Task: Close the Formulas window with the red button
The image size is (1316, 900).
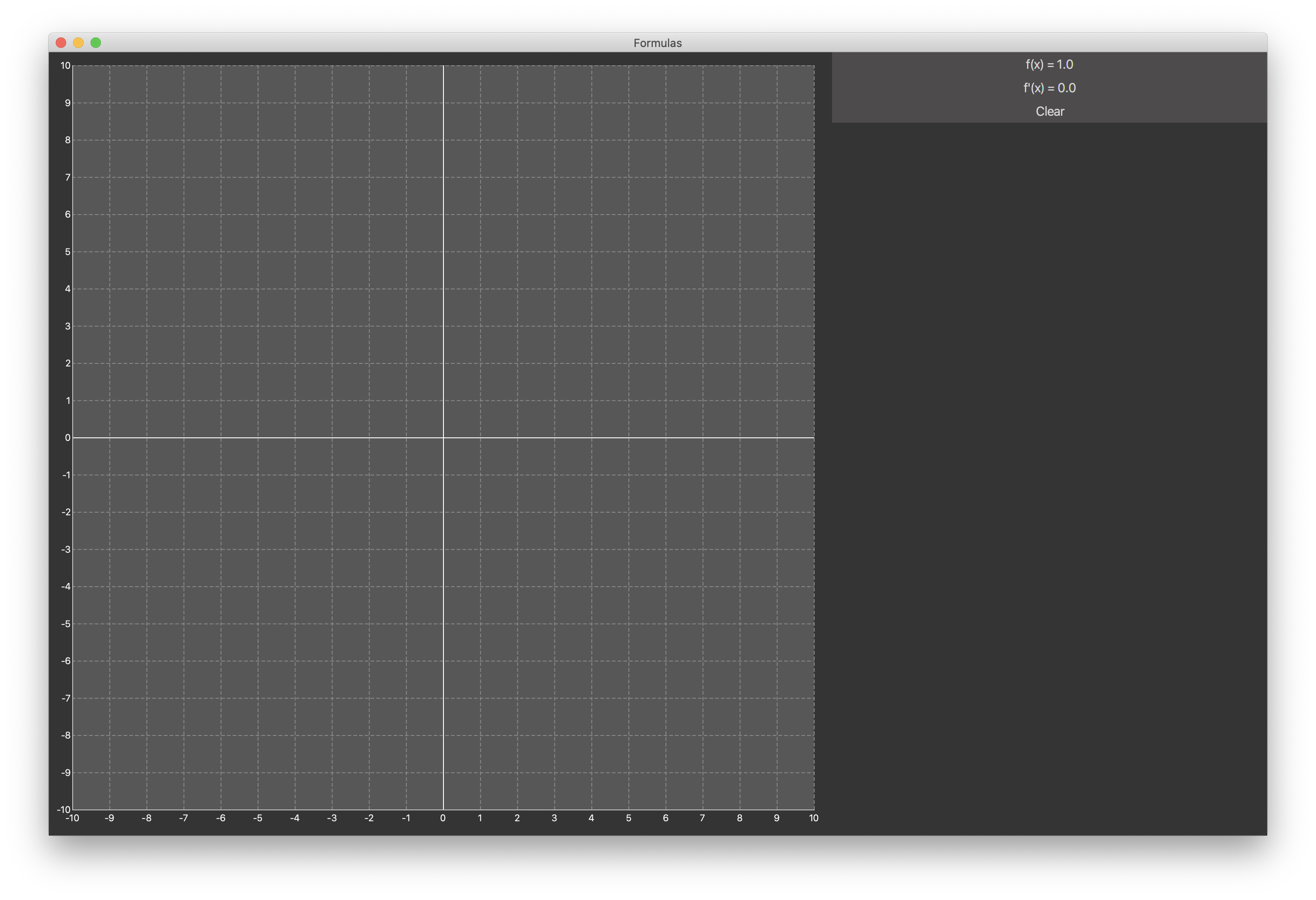Action: tap(61, 43)
